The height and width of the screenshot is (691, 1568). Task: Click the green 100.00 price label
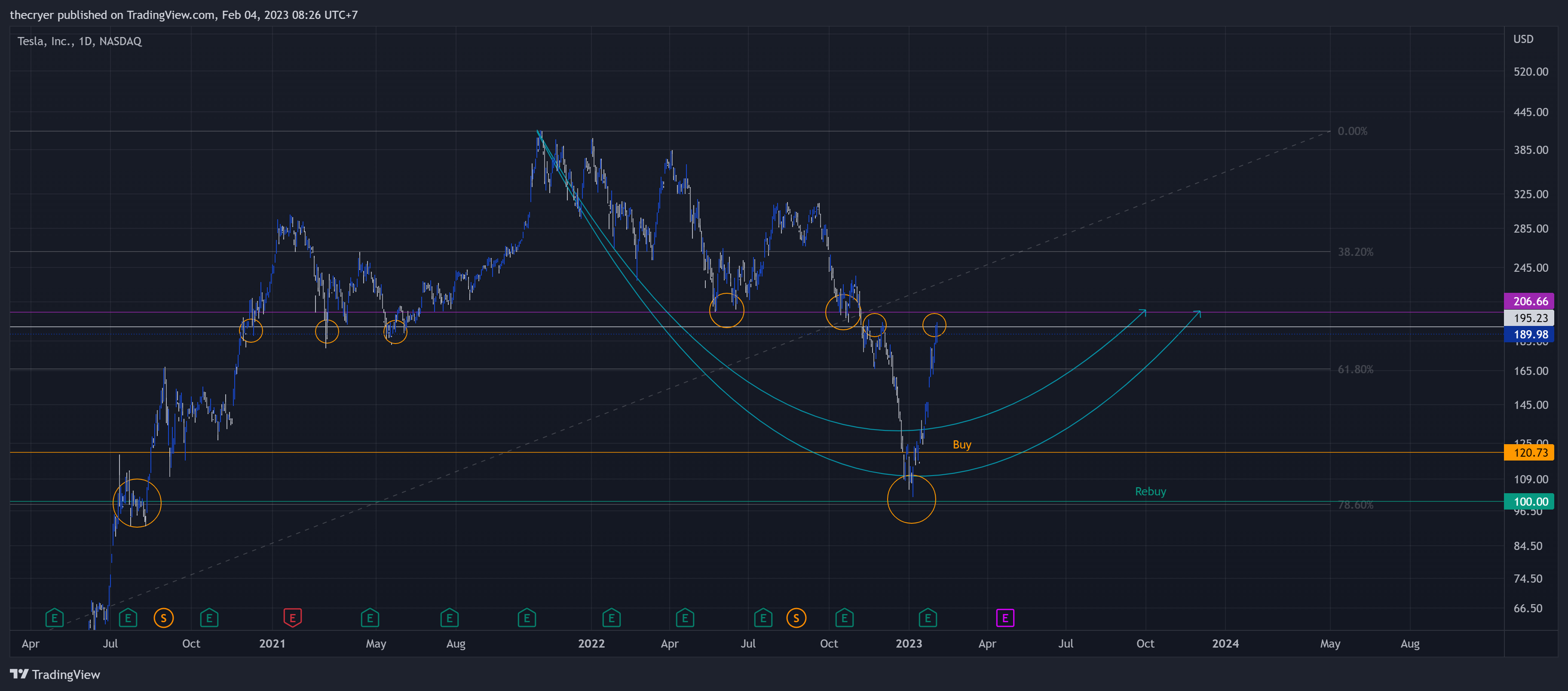[1530, 502]
